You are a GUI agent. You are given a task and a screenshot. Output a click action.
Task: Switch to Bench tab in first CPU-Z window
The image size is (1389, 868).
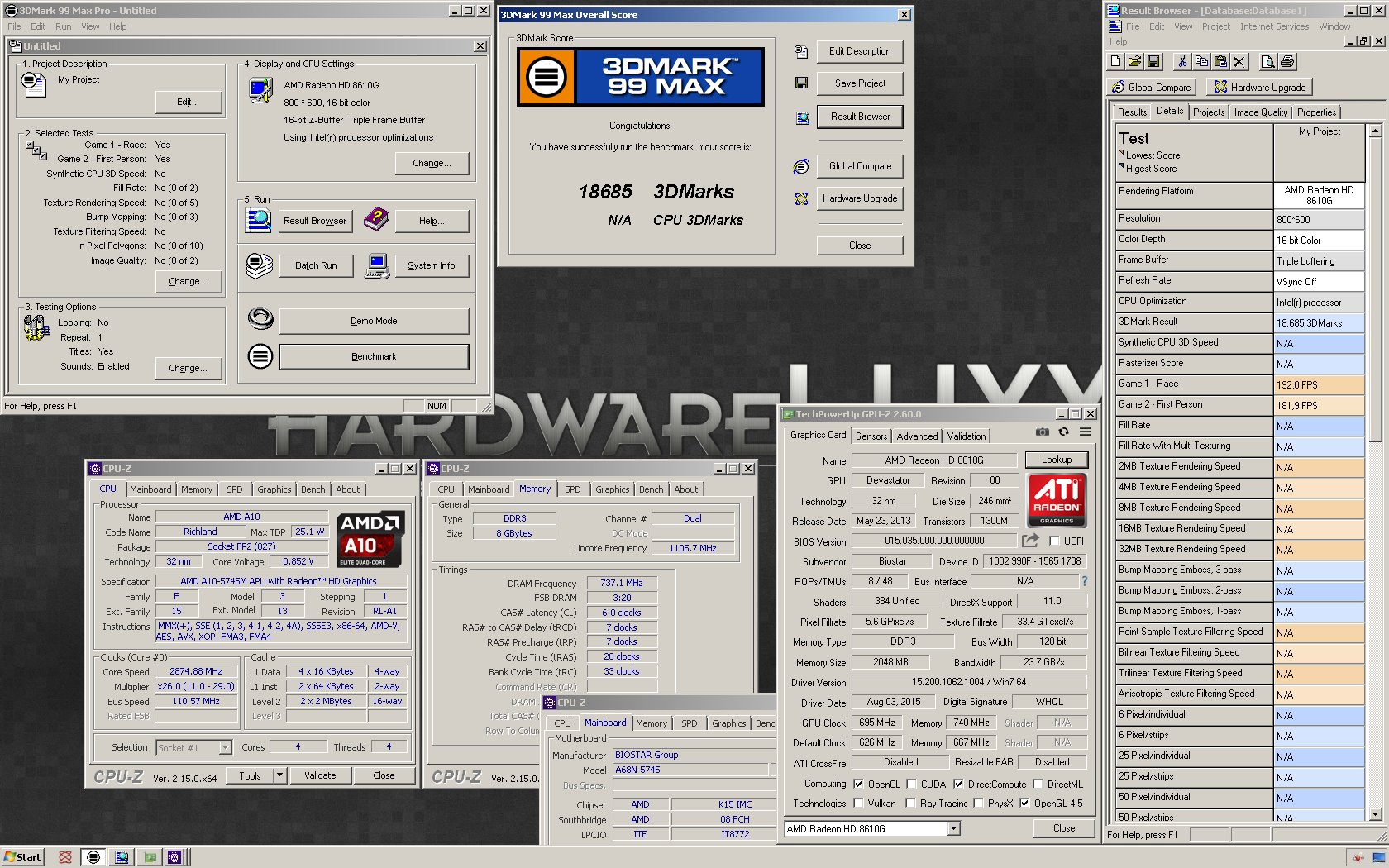pos(313,489)
